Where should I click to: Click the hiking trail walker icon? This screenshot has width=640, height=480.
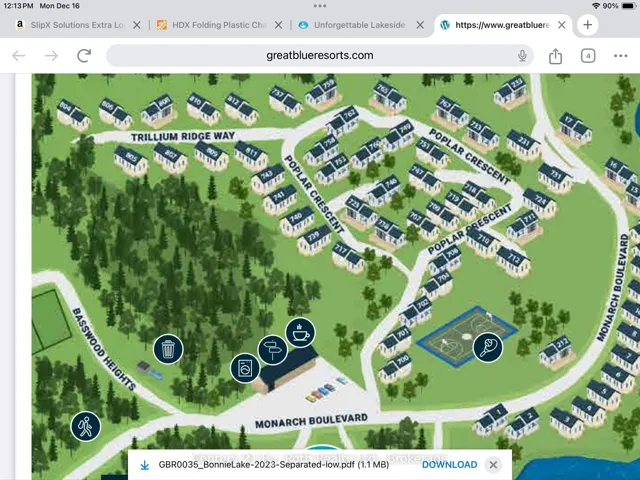point(86,426)
